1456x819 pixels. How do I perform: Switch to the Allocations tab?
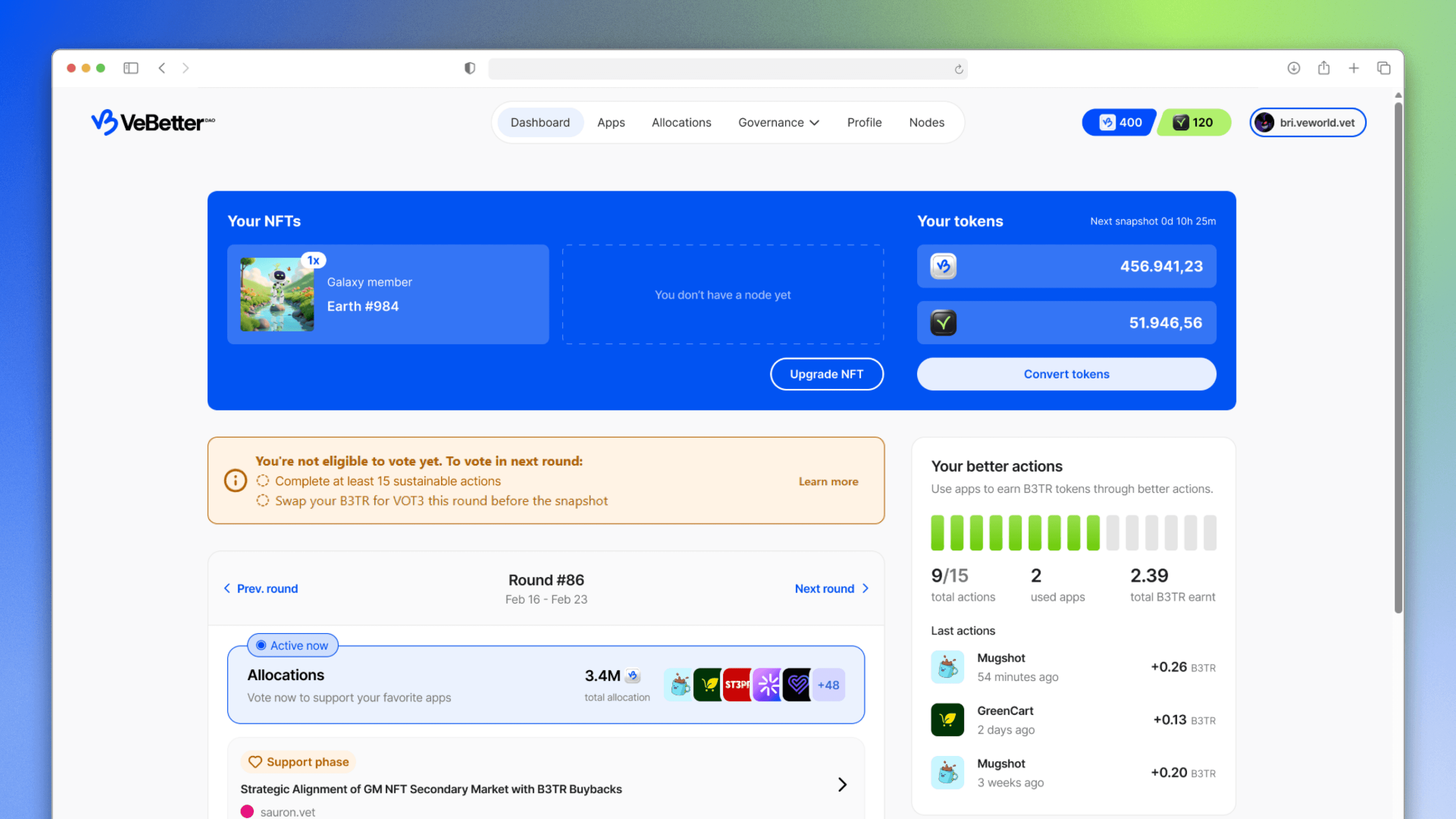pyautogui.click(x=681, y=122)
